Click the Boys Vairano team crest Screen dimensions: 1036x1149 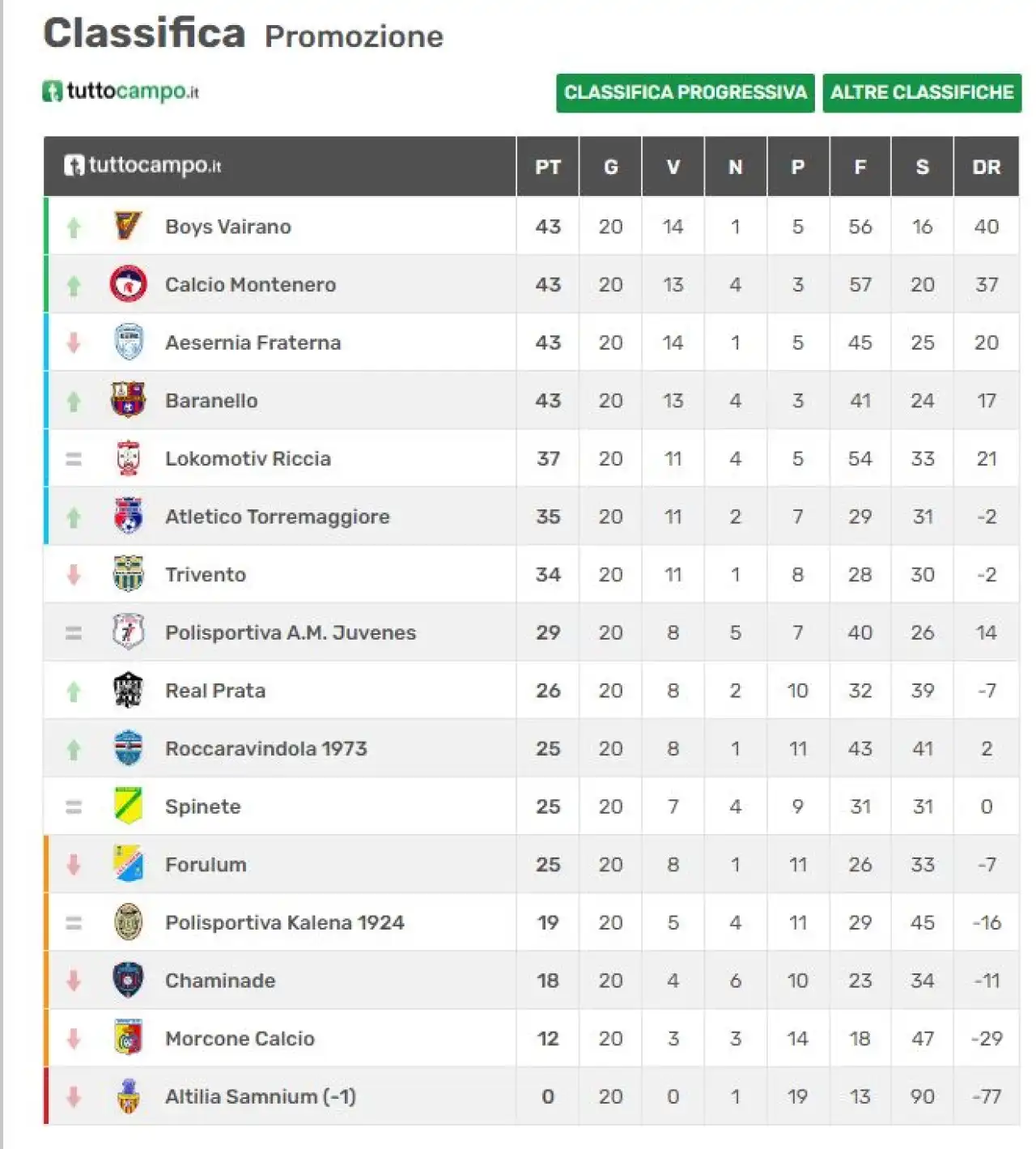pos(128,226)
